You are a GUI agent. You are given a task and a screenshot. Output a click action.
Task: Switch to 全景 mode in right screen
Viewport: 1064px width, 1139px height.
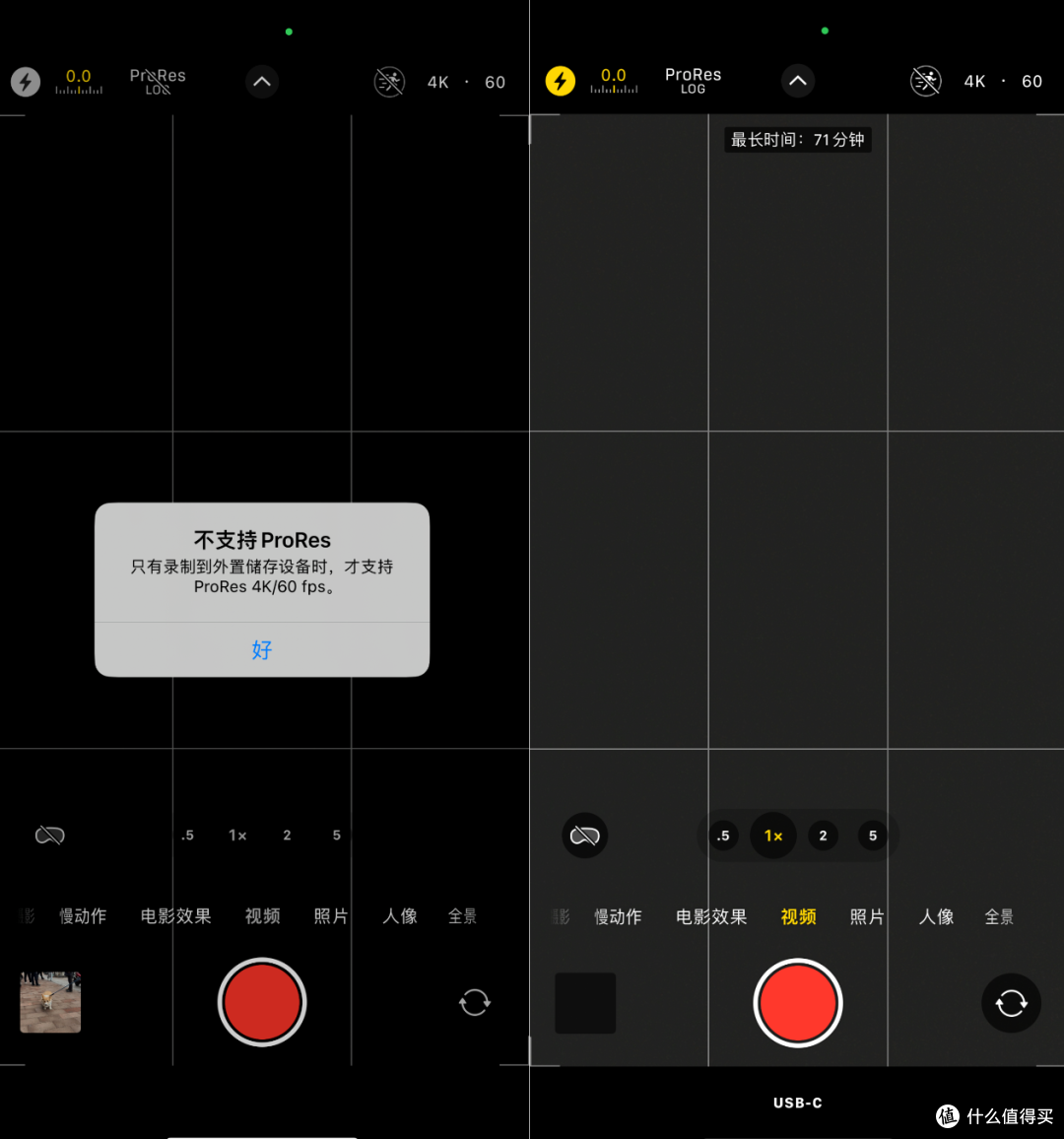999,917
